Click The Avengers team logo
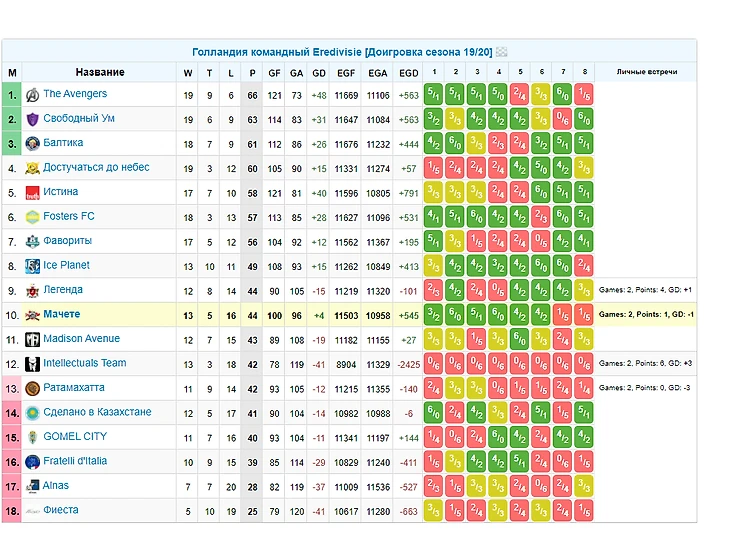 point(32,95)
